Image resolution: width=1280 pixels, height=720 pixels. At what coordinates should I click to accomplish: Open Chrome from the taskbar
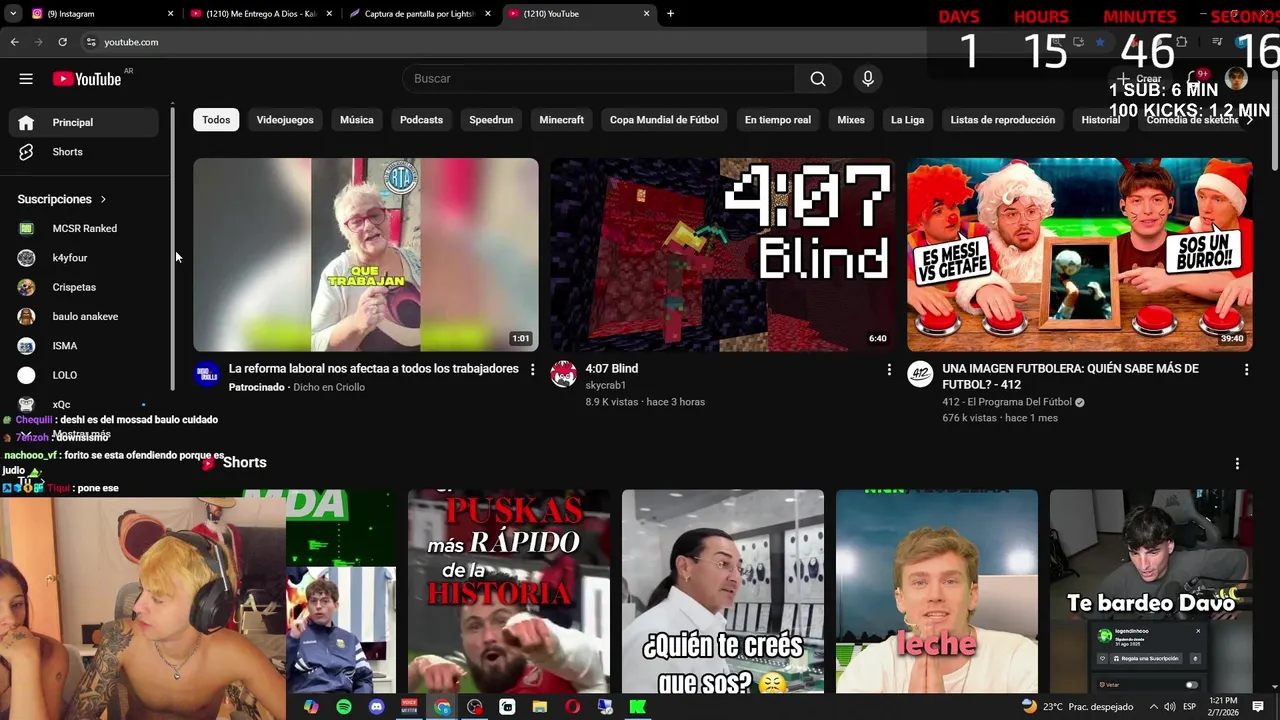point(443,707)
